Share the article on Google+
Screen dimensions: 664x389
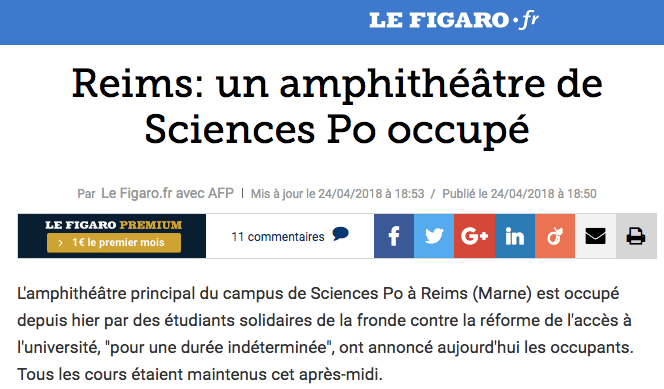tap(474, 236)
